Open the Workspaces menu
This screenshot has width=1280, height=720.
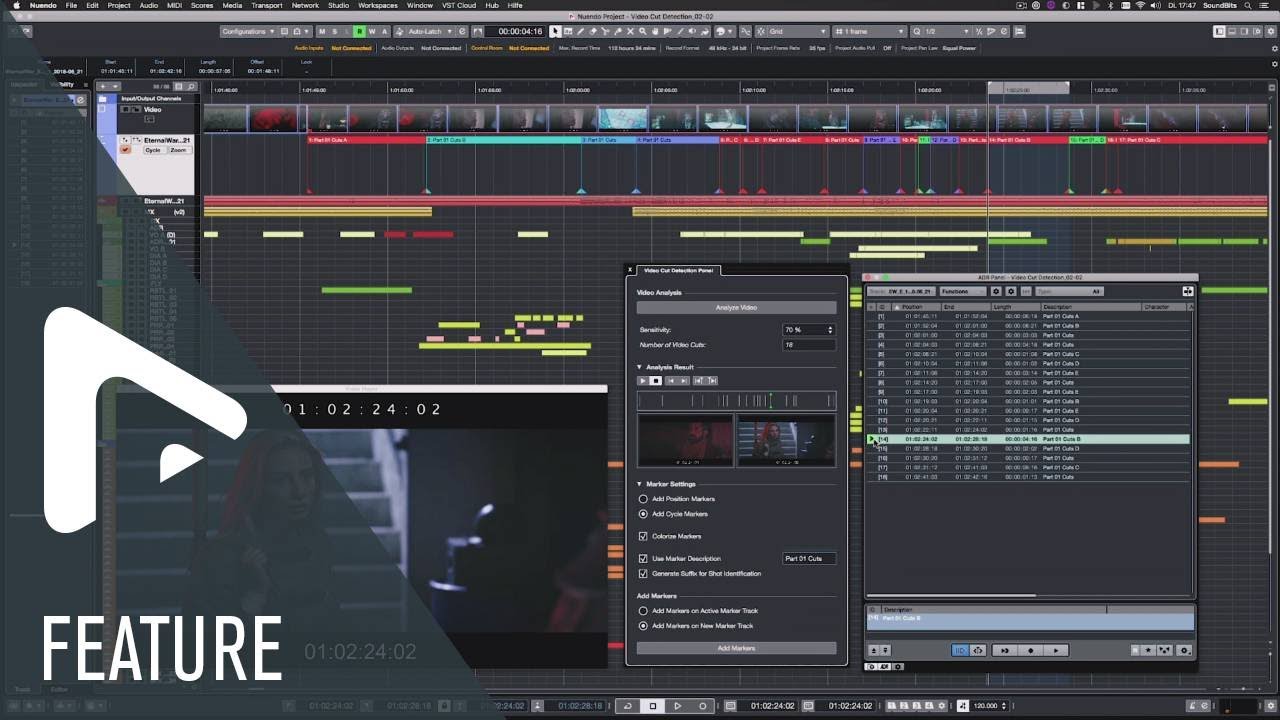pos(378,5)
